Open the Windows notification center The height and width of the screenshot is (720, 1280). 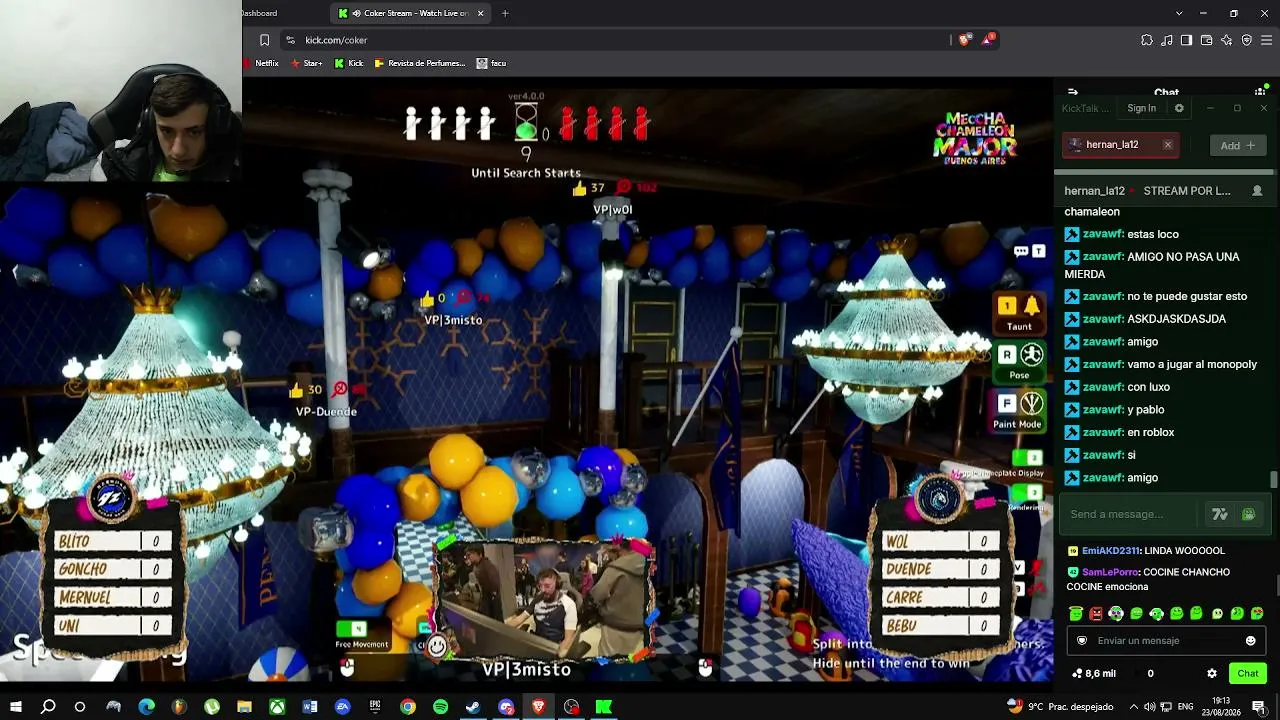[x=1258, y=707]
